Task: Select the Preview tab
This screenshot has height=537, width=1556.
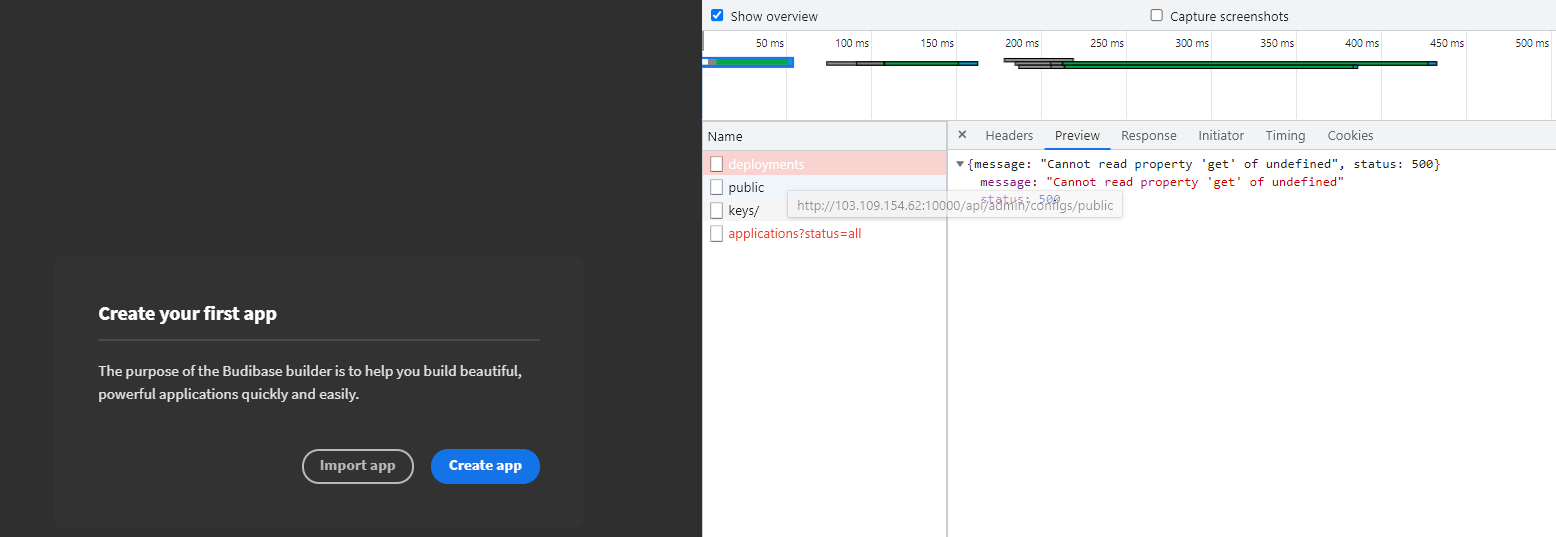Action: 1077,136
